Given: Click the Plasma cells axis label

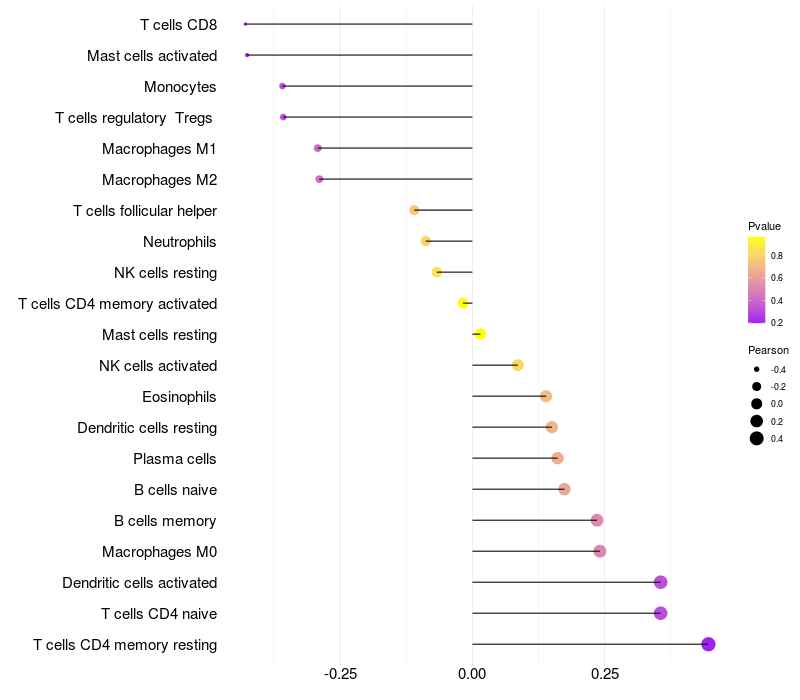Looking at the screenshot, I should (174, 459).
